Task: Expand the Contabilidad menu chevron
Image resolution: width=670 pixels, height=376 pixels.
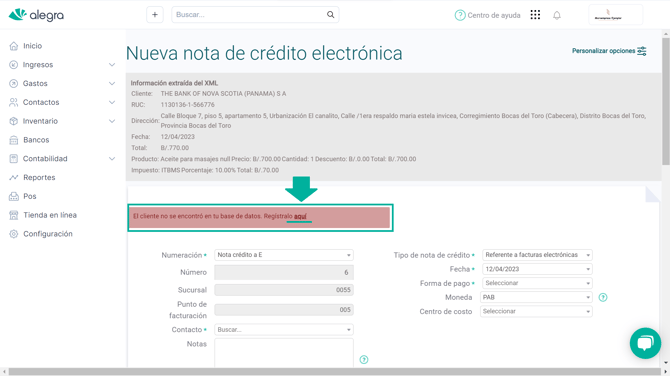Action: pyautogui.click(x=112, y=159)
